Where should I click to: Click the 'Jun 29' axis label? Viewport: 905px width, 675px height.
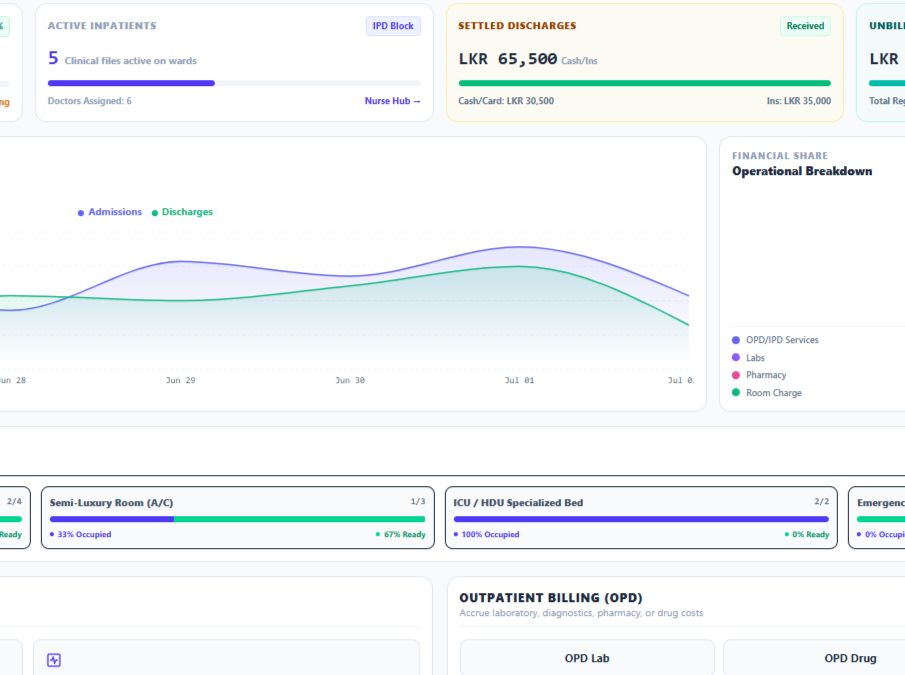coord(181,380)
